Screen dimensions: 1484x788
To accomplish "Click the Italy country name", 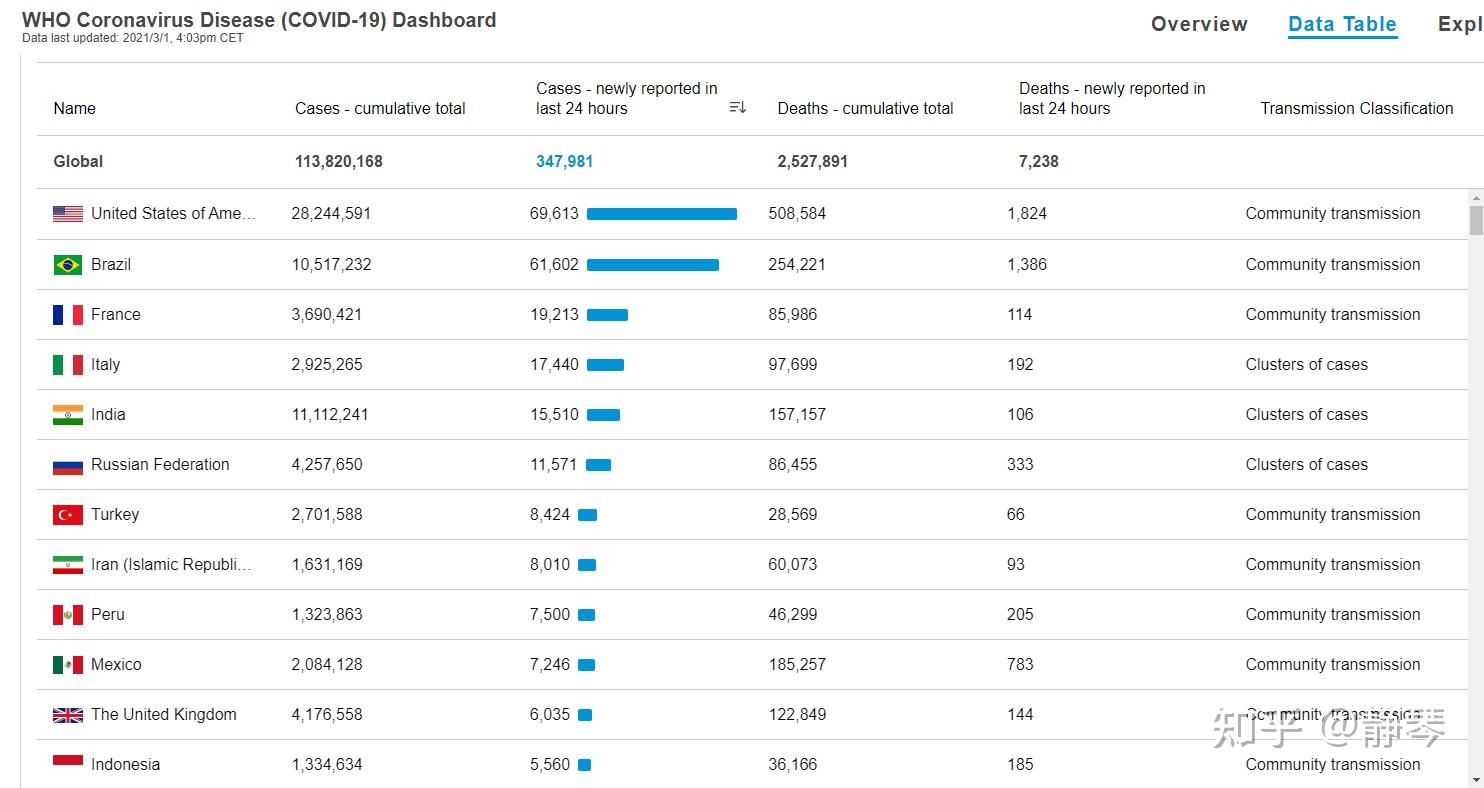I will click(x=105, y=364).
